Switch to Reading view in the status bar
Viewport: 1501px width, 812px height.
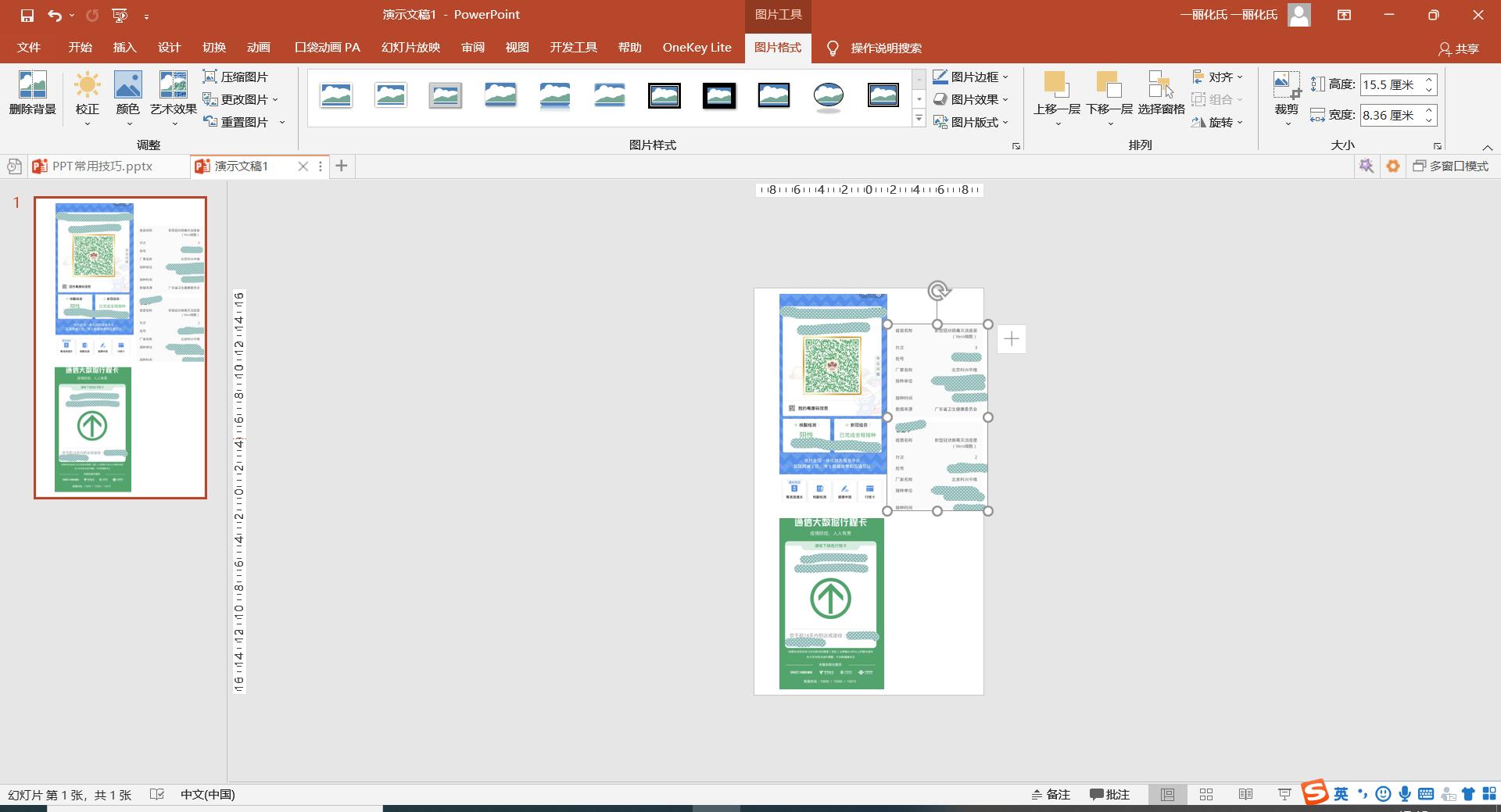(x=1245, y=794)
